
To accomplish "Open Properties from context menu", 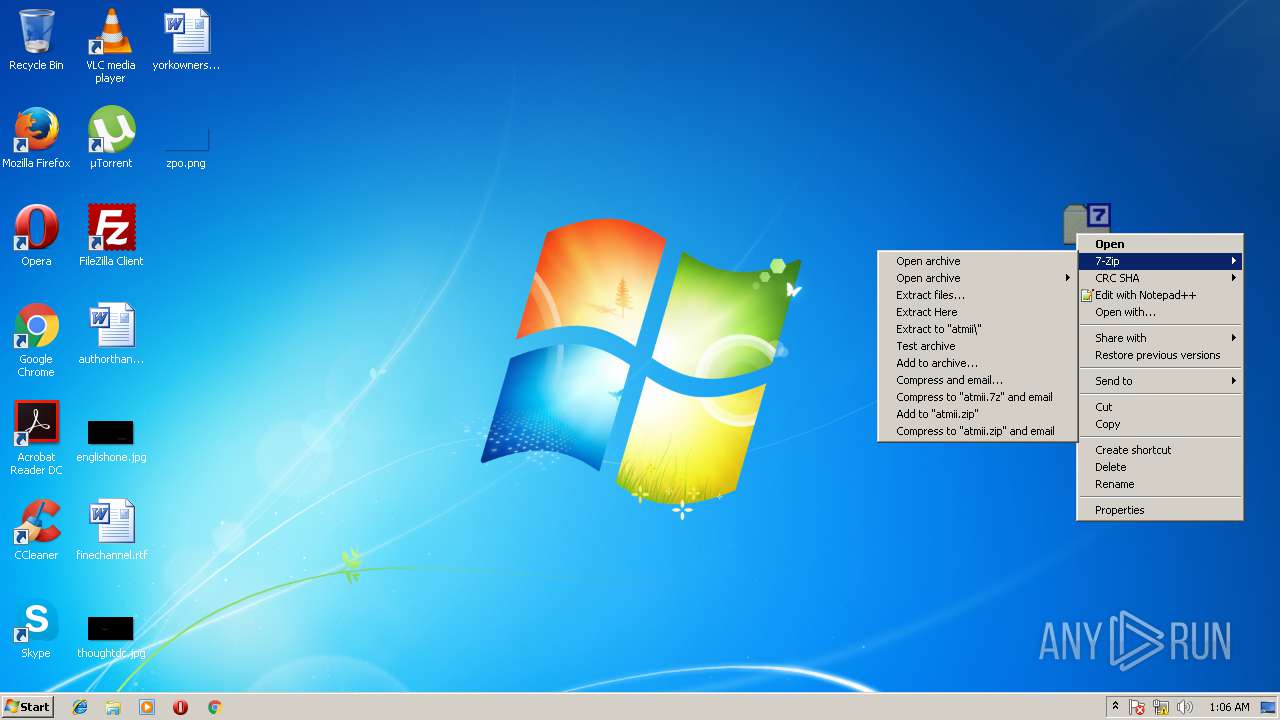I will [1160, 510].
